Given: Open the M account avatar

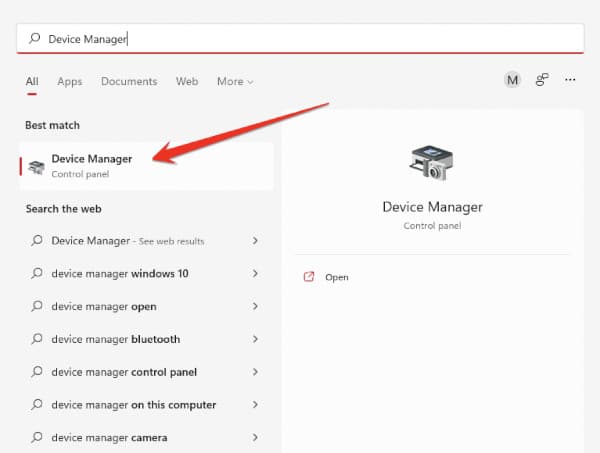Looking at the screenshot, I should coord(512,80).
